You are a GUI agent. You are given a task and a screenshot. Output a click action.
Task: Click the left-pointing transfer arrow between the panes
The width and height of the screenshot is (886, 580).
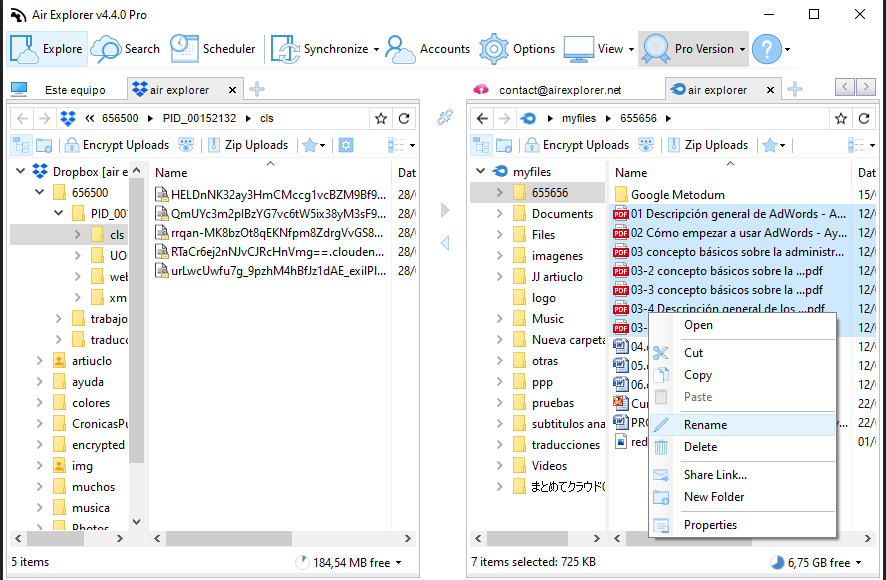(445, 243)
